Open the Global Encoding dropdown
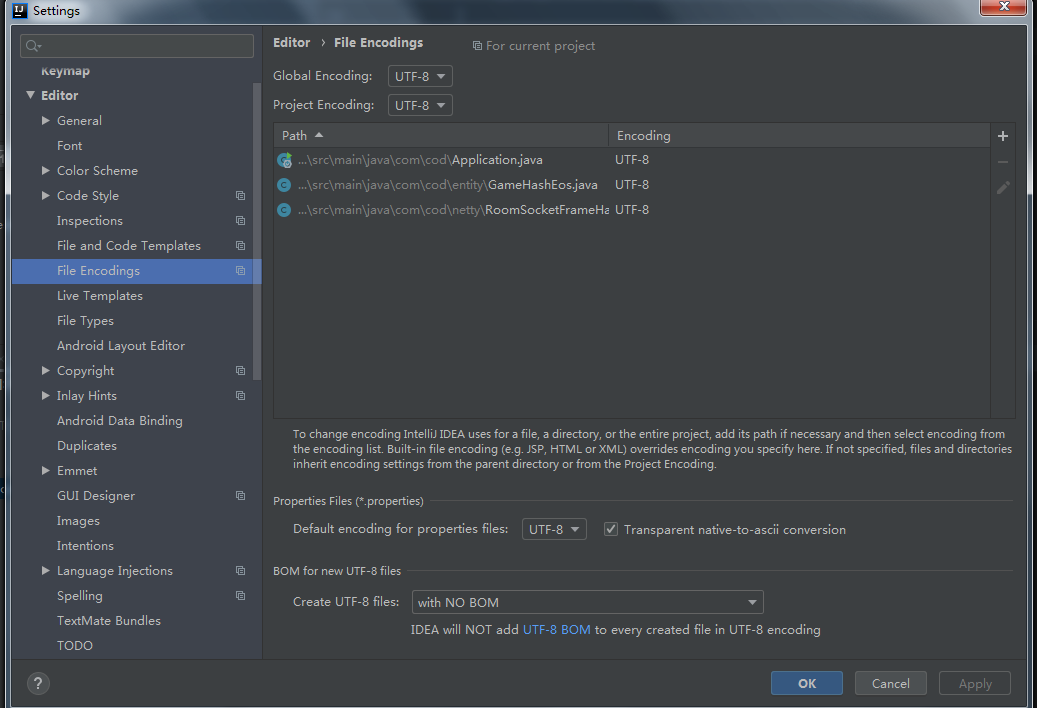This screenshot has height=708, width=1037. click(420, 76)
